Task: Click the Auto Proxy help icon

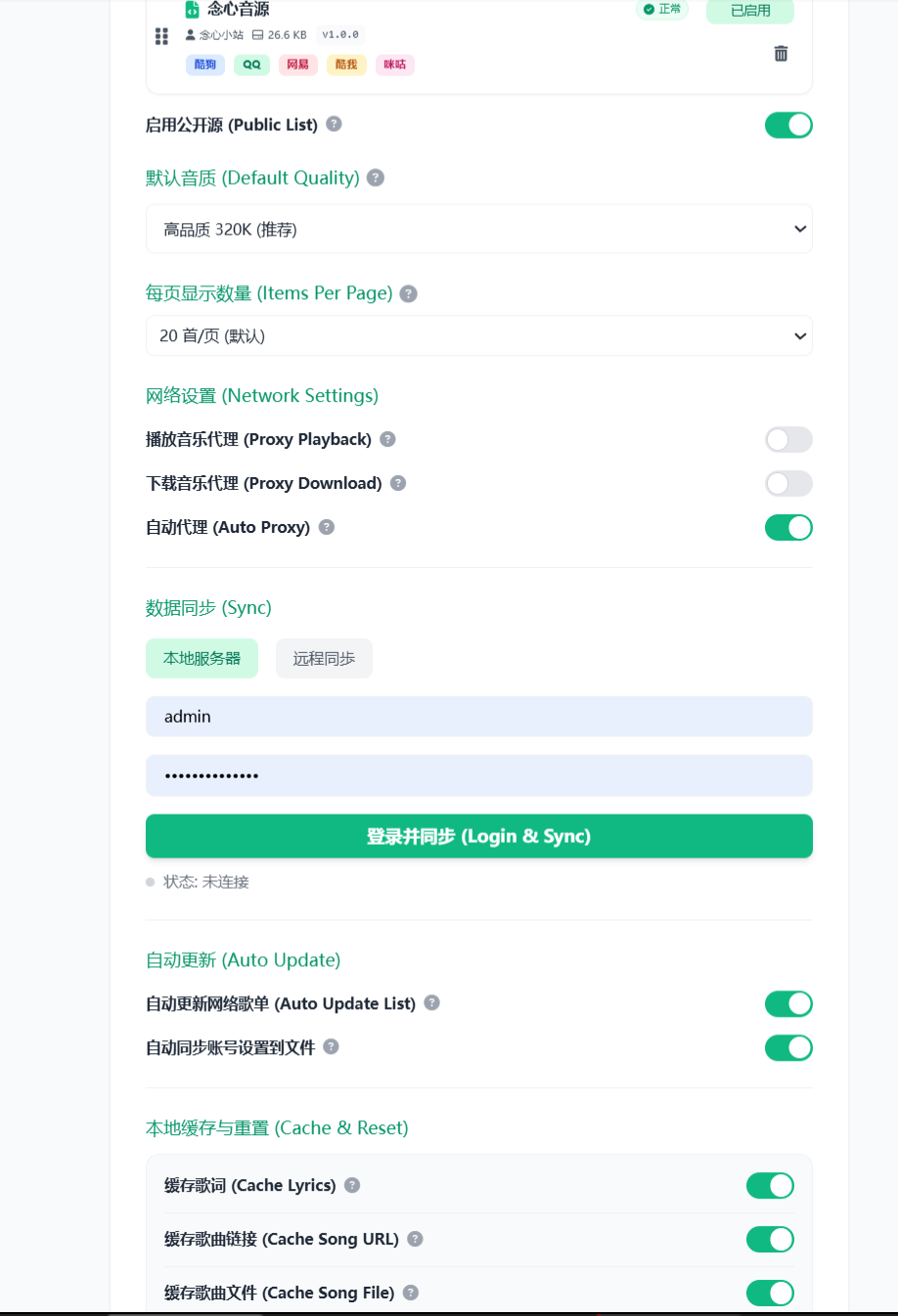Action: click(327, 527)
